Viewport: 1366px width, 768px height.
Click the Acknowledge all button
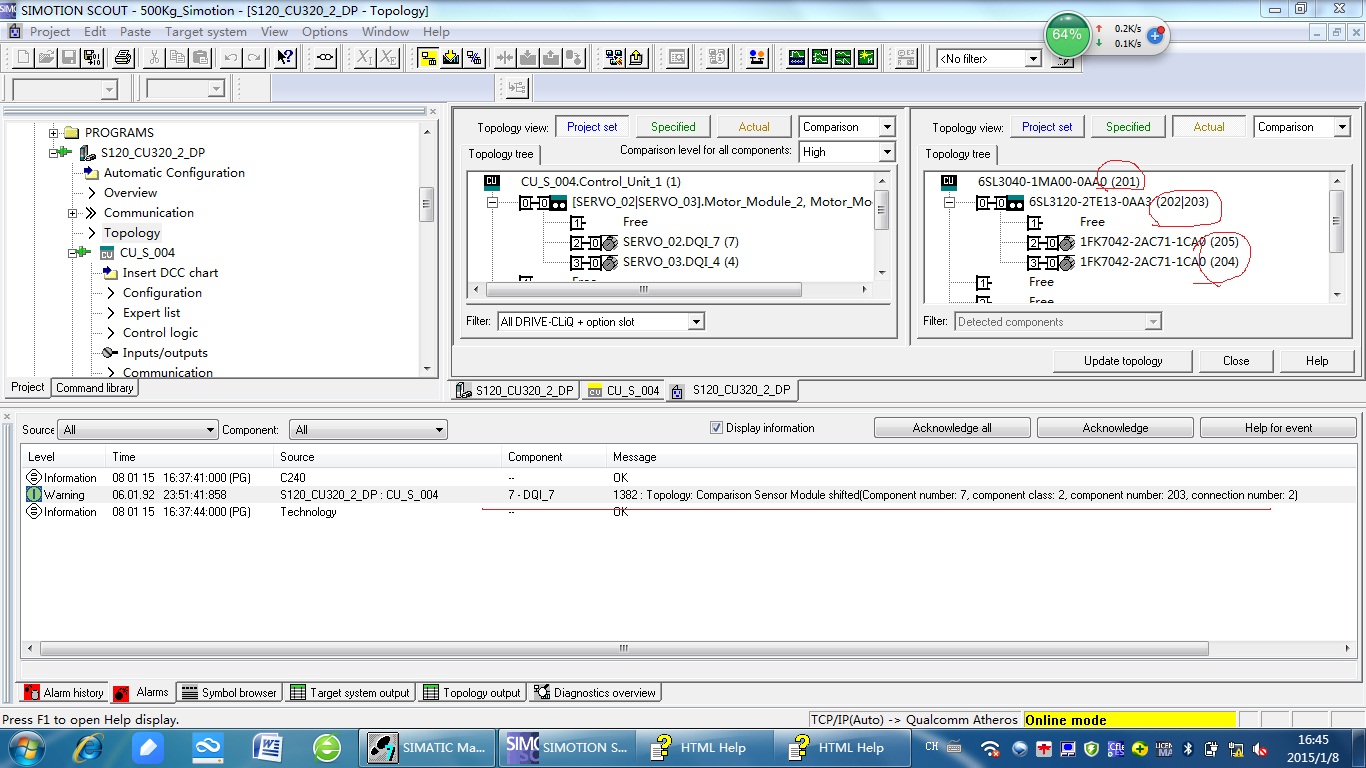pos(952,428)
